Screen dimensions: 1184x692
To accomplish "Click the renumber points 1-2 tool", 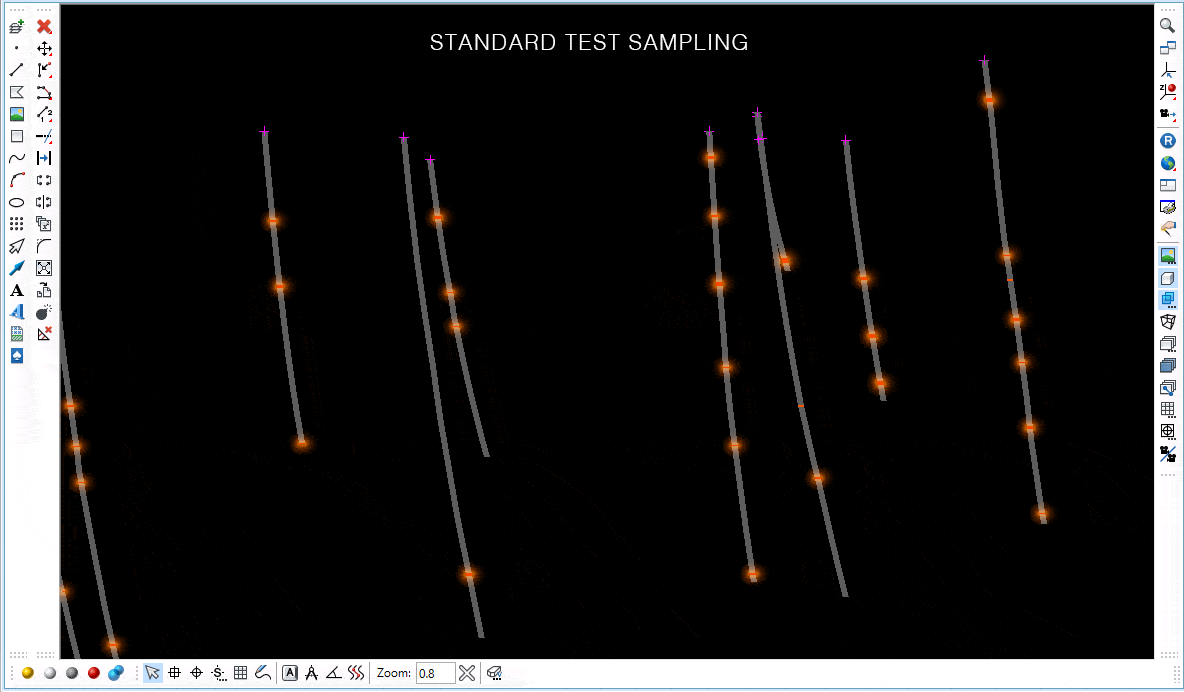I will [x=44, y=114].
